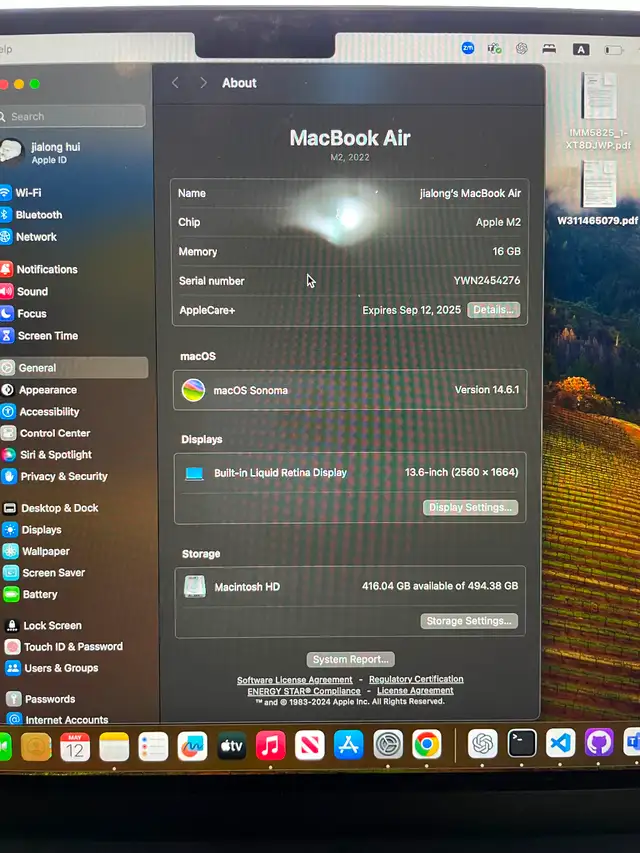Open News from the Dock
The width and height of the screenshot is (640, 853).
click(x=310, y=745)
